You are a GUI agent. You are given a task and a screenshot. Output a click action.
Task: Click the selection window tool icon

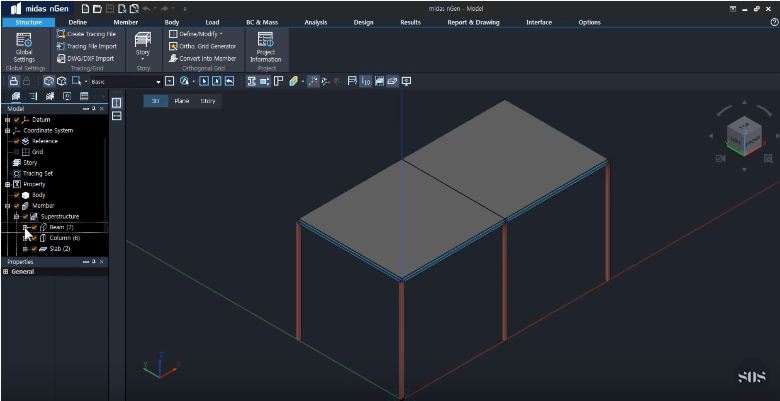tap(76, 81)
